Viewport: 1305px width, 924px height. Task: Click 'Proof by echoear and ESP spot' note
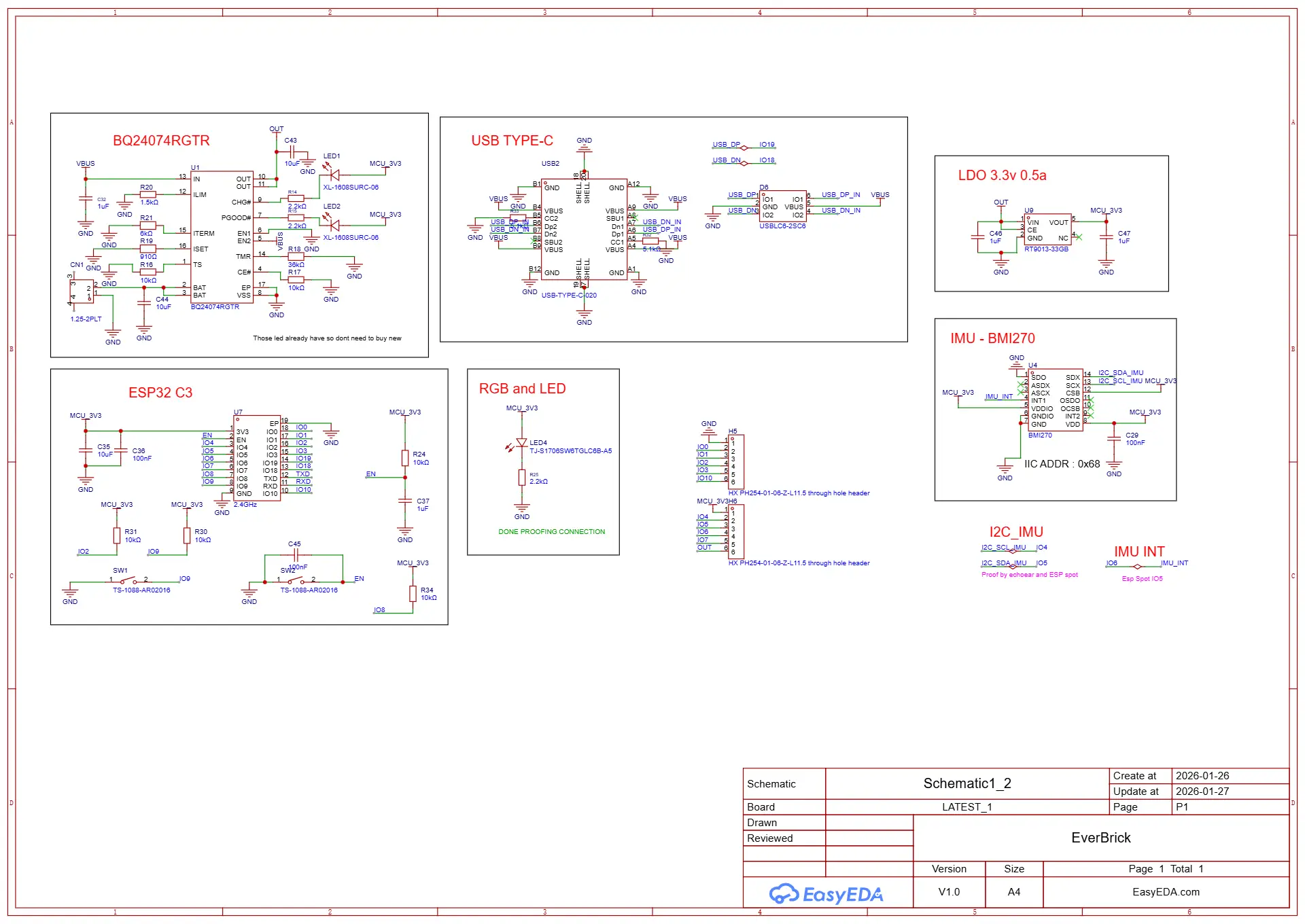coord(1029,575)
